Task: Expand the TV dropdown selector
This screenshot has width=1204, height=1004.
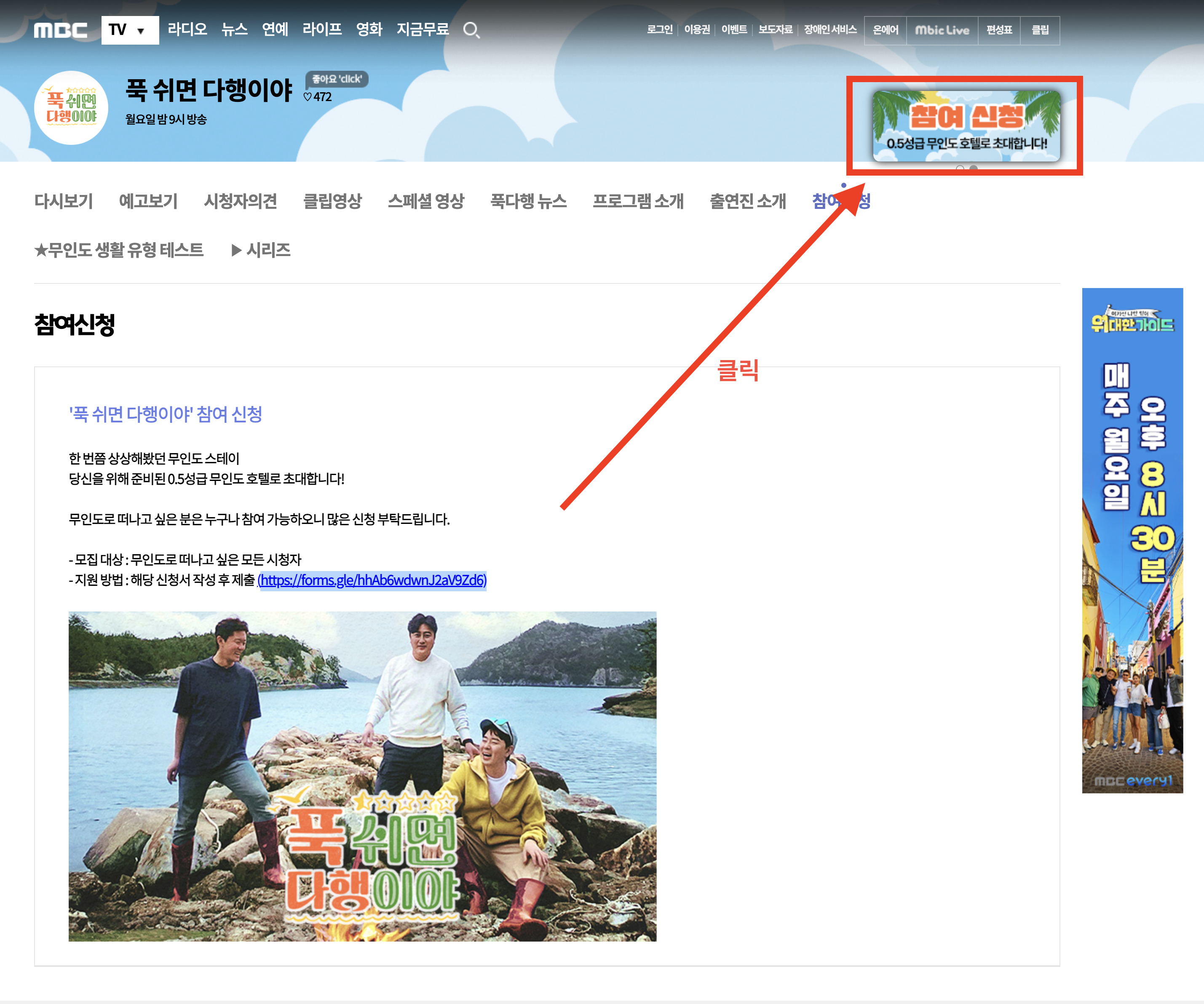Action: click(x=130, y=30)
